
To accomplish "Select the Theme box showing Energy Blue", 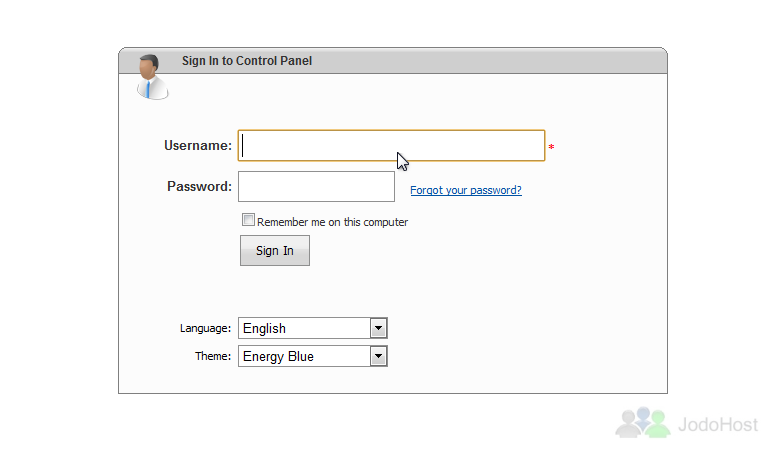I will pyautogui.click(x=313, y=356).
